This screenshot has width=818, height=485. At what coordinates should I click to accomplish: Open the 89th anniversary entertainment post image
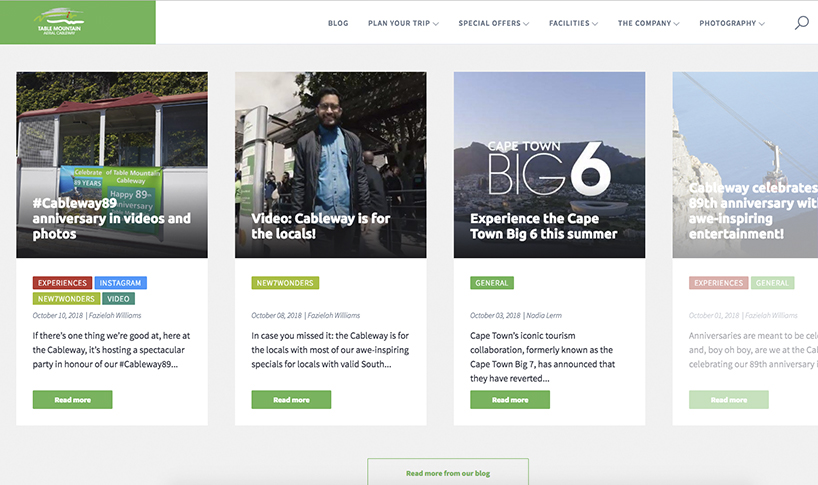(745, 165)
